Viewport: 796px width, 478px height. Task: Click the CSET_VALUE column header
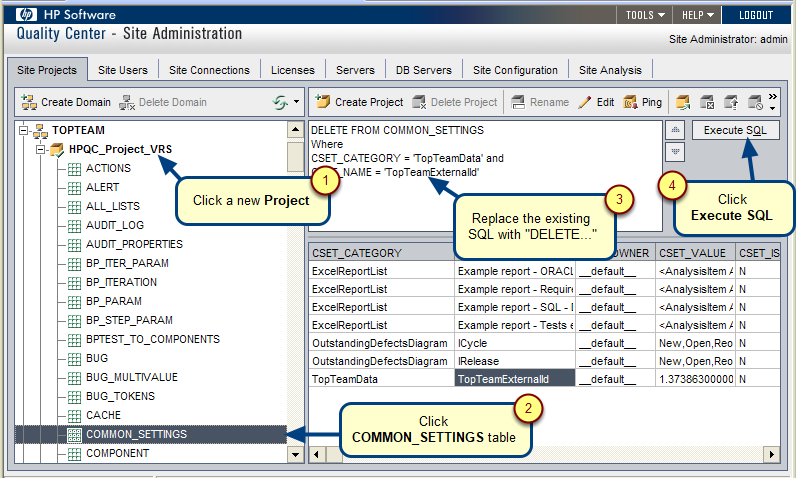pyautogui.click(x=693, y=253)
